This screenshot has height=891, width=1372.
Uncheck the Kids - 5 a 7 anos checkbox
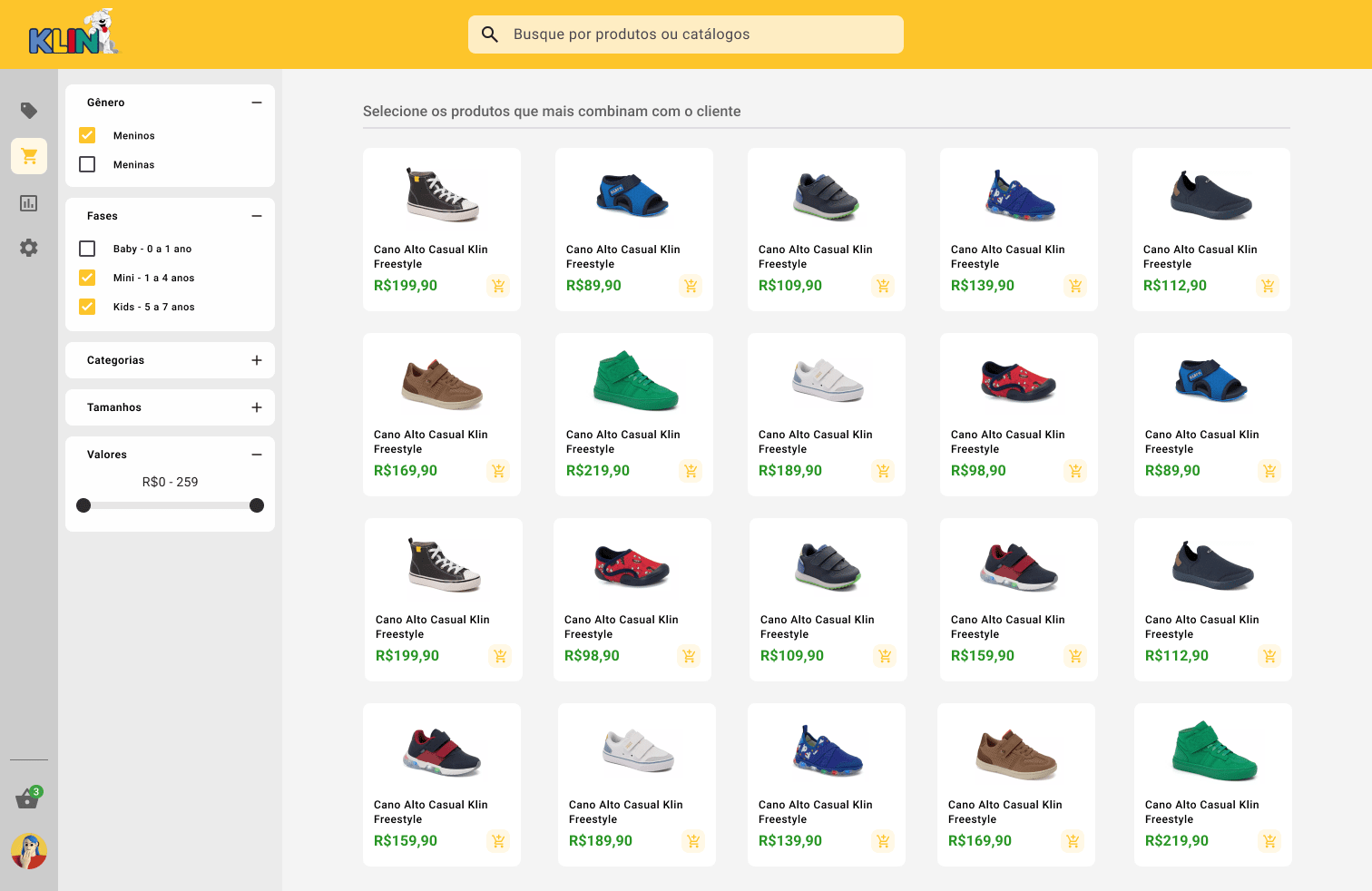(x=87, y=307)
